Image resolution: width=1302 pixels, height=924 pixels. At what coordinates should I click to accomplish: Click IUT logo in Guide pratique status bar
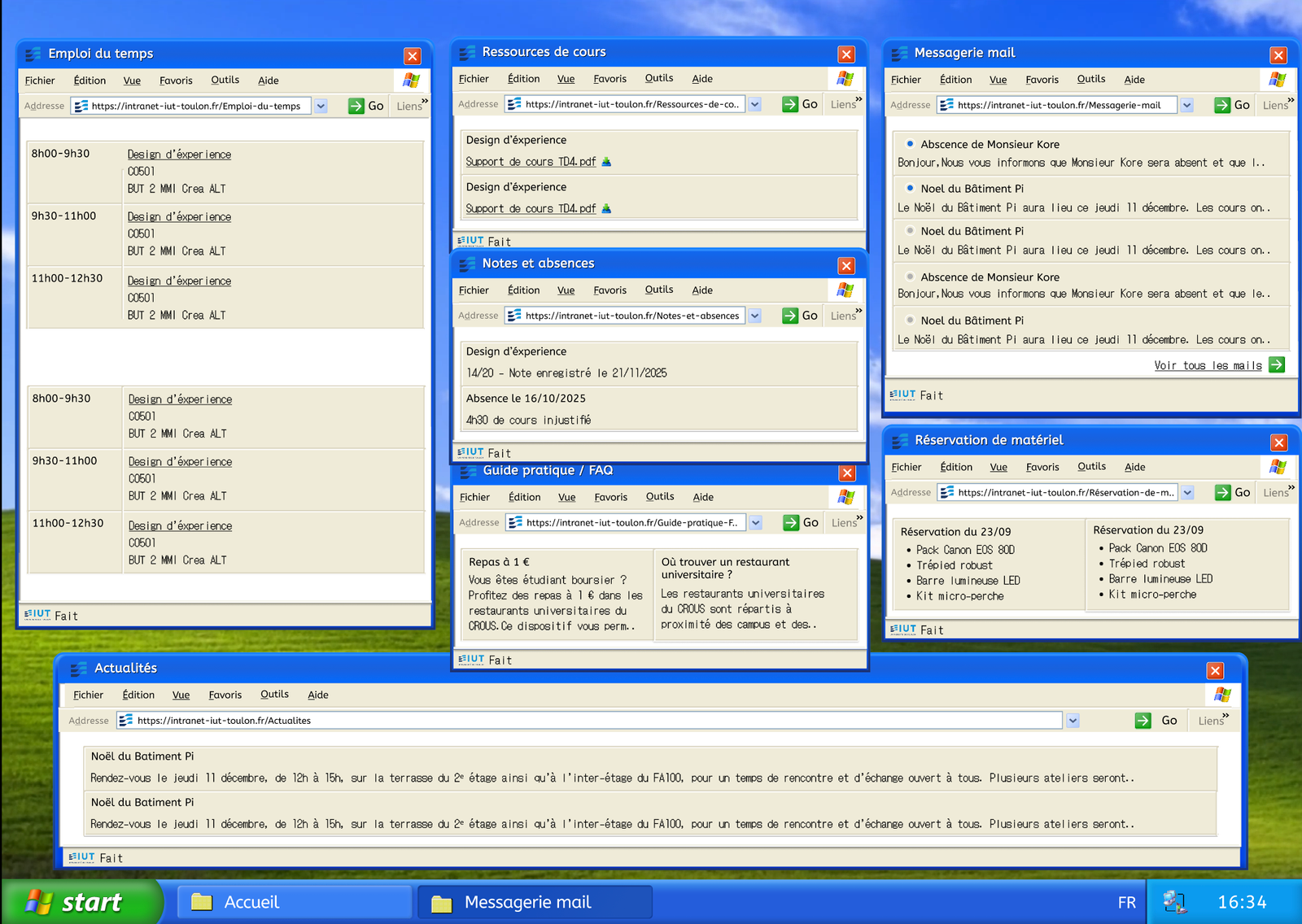pos(471,660)
